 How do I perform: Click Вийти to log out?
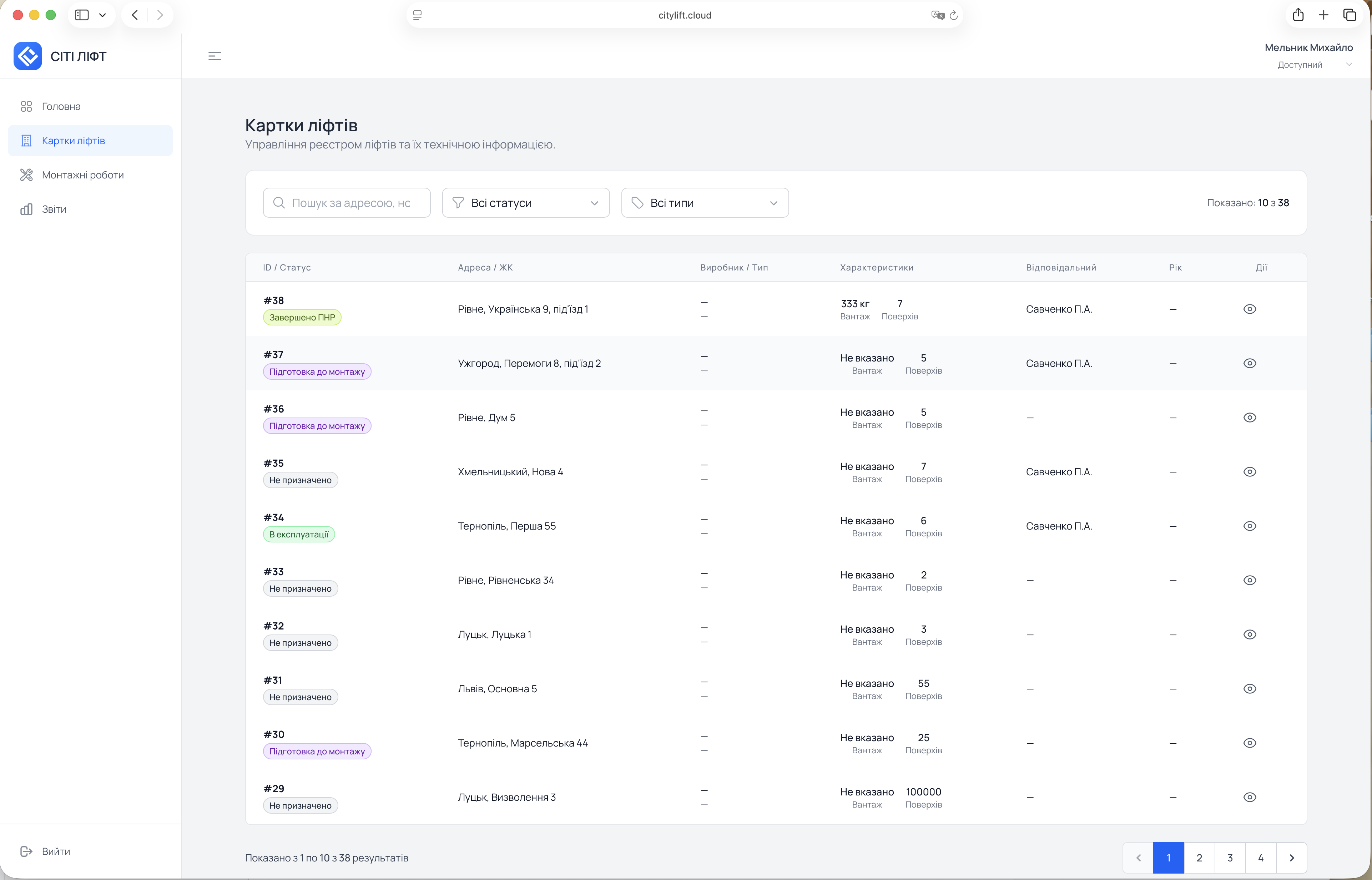click(x=55, y=851)
